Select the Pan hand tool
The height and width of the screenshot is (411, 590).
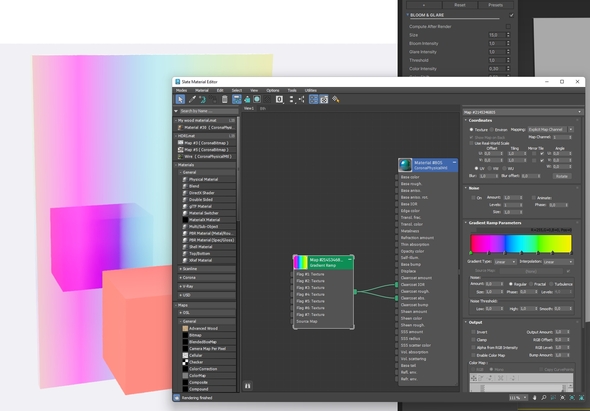[x=534, y=397]
